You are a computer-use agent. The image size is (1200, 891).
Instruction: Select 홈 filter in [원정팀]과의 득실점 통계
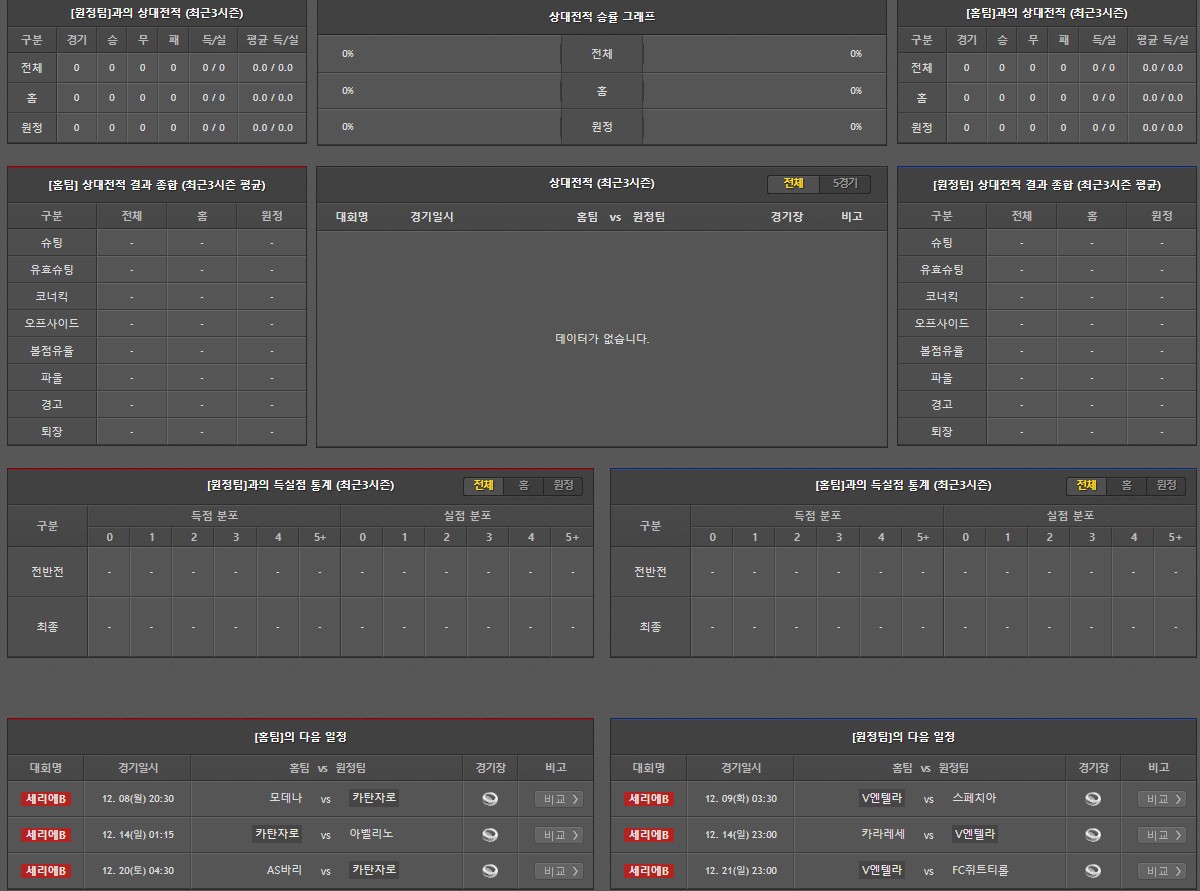(523, 486)
